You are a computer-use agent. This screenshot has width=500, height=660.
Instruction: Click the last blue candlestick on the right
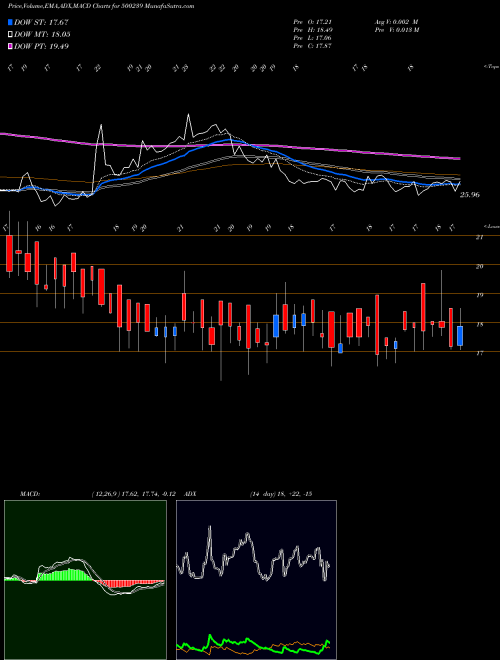click(460, 335)
